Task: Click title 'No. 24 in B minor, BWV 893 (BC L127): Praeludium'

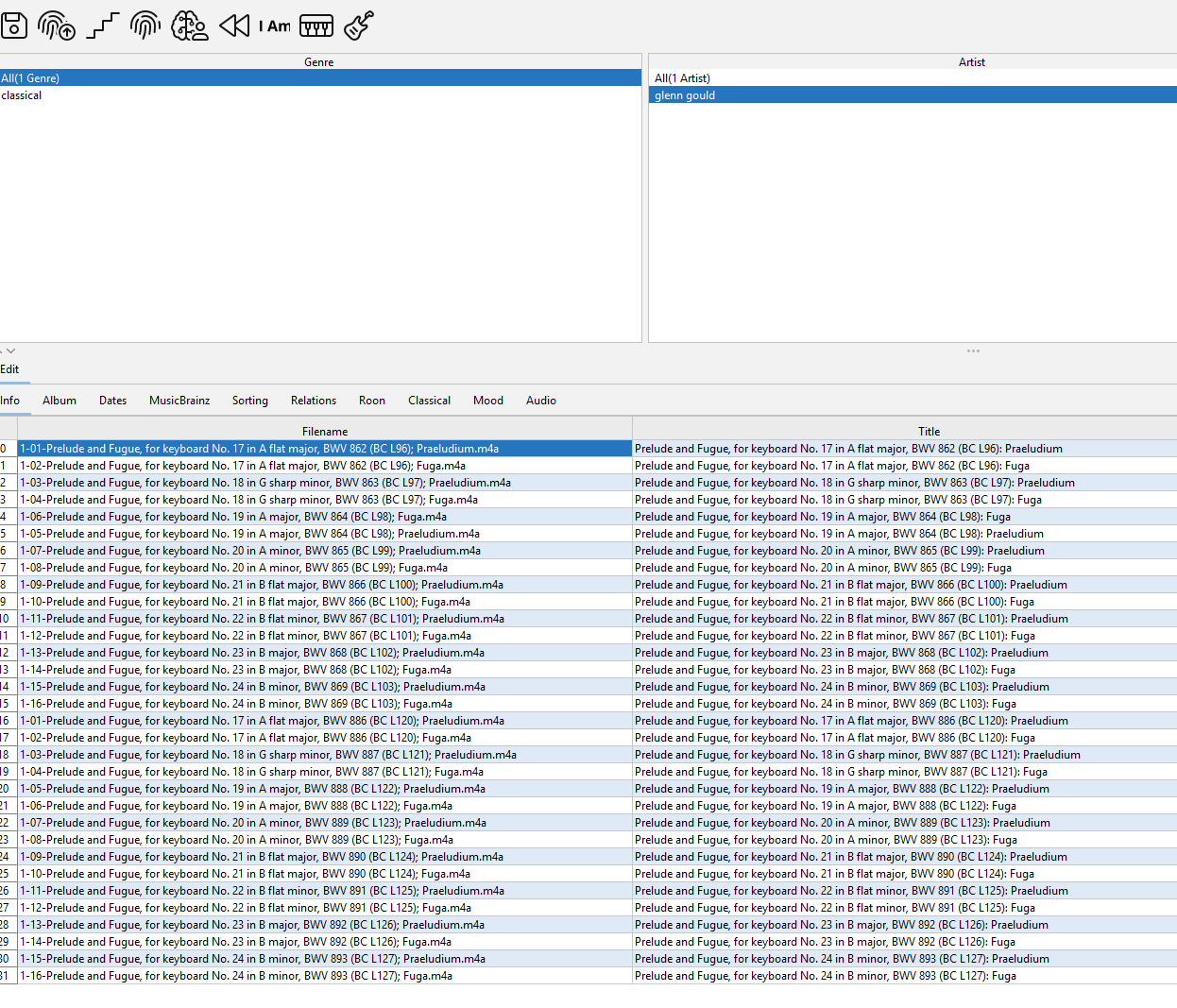Action: 905,959
